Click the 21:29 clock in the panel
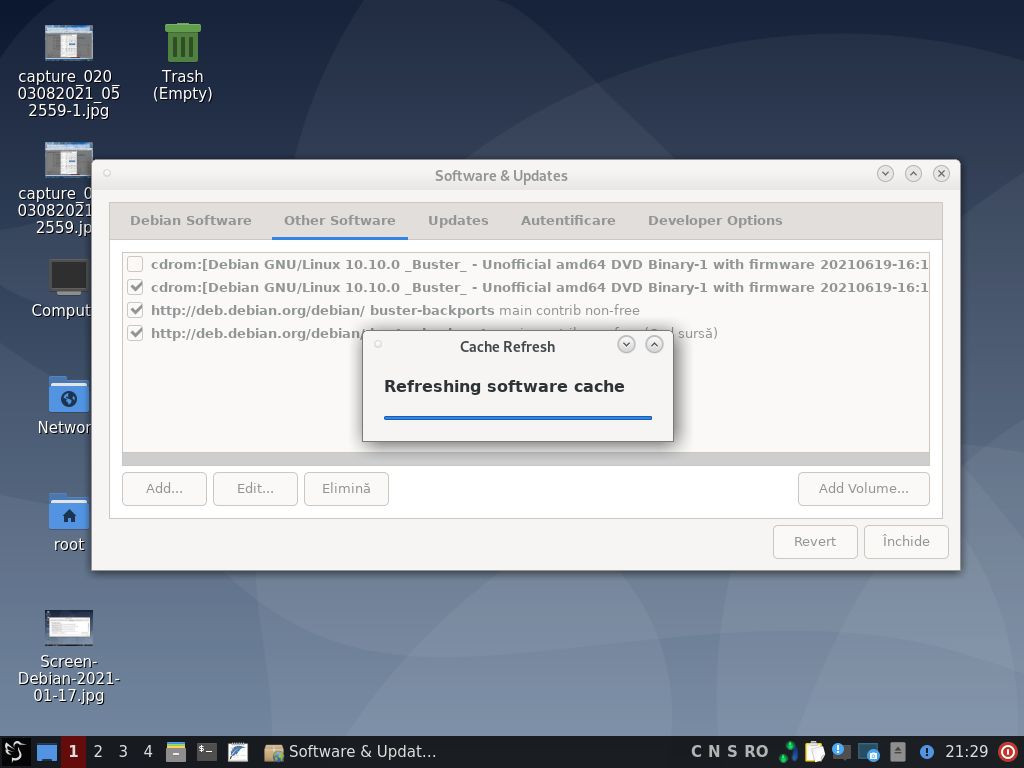 (x=967, y=752)
